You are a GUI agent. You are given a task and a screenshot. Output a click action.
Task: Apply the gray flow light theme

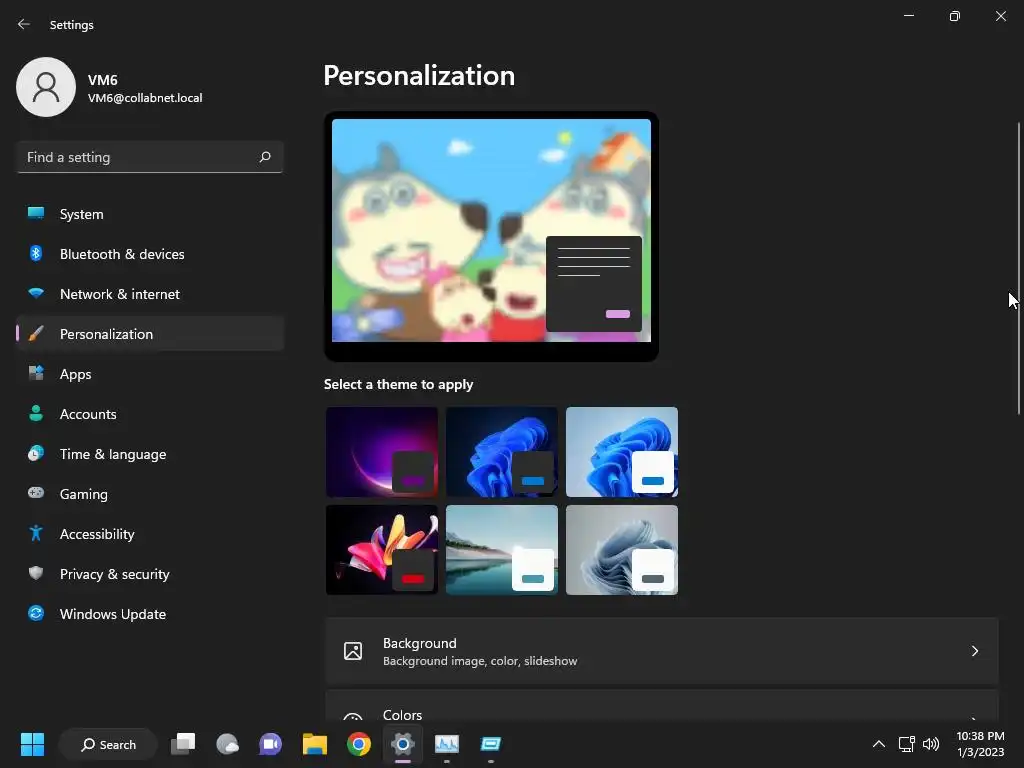click(x=622, y=550)
